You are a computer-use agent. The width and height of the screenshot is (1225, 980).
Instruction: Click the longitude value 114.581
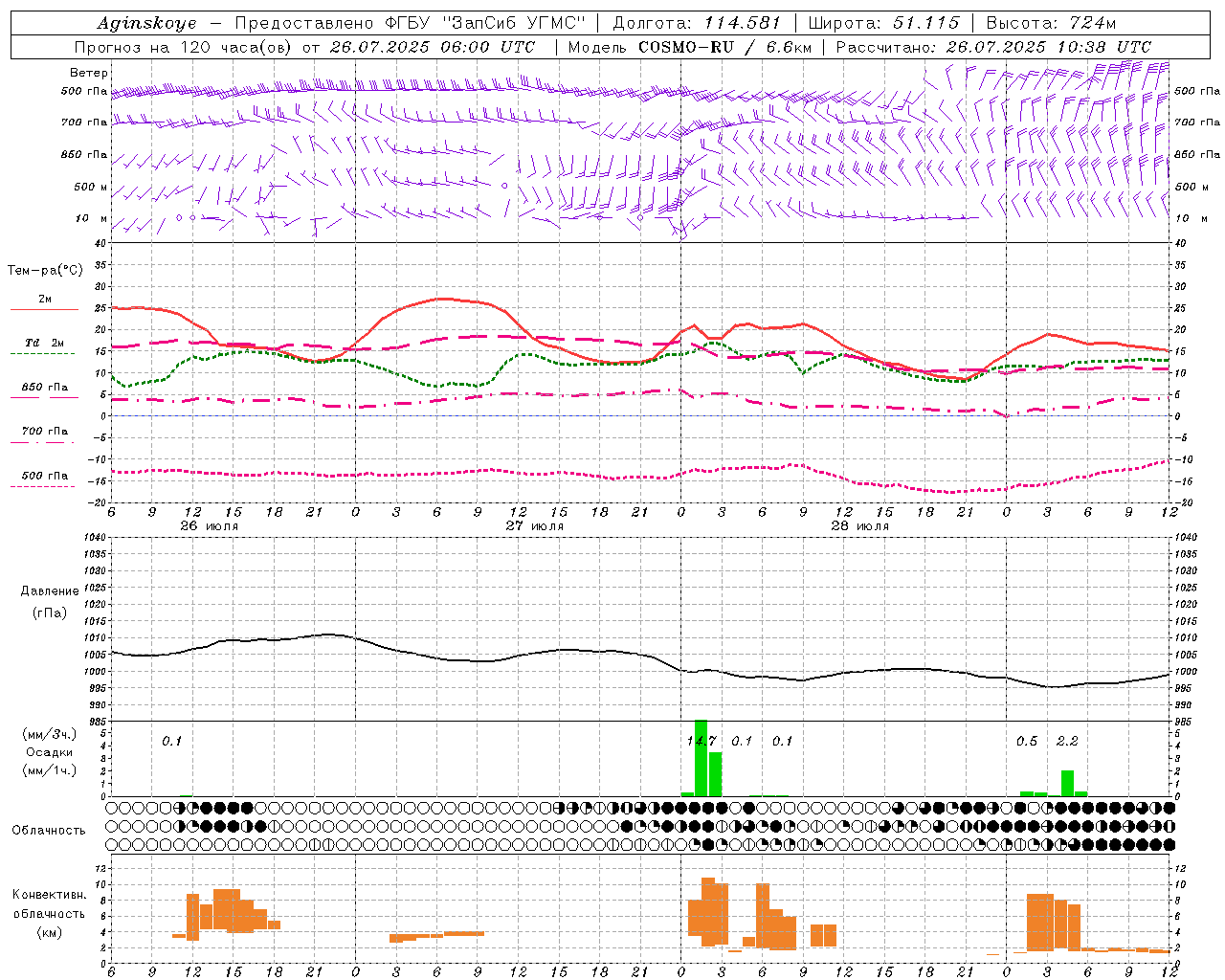point(742,23)
